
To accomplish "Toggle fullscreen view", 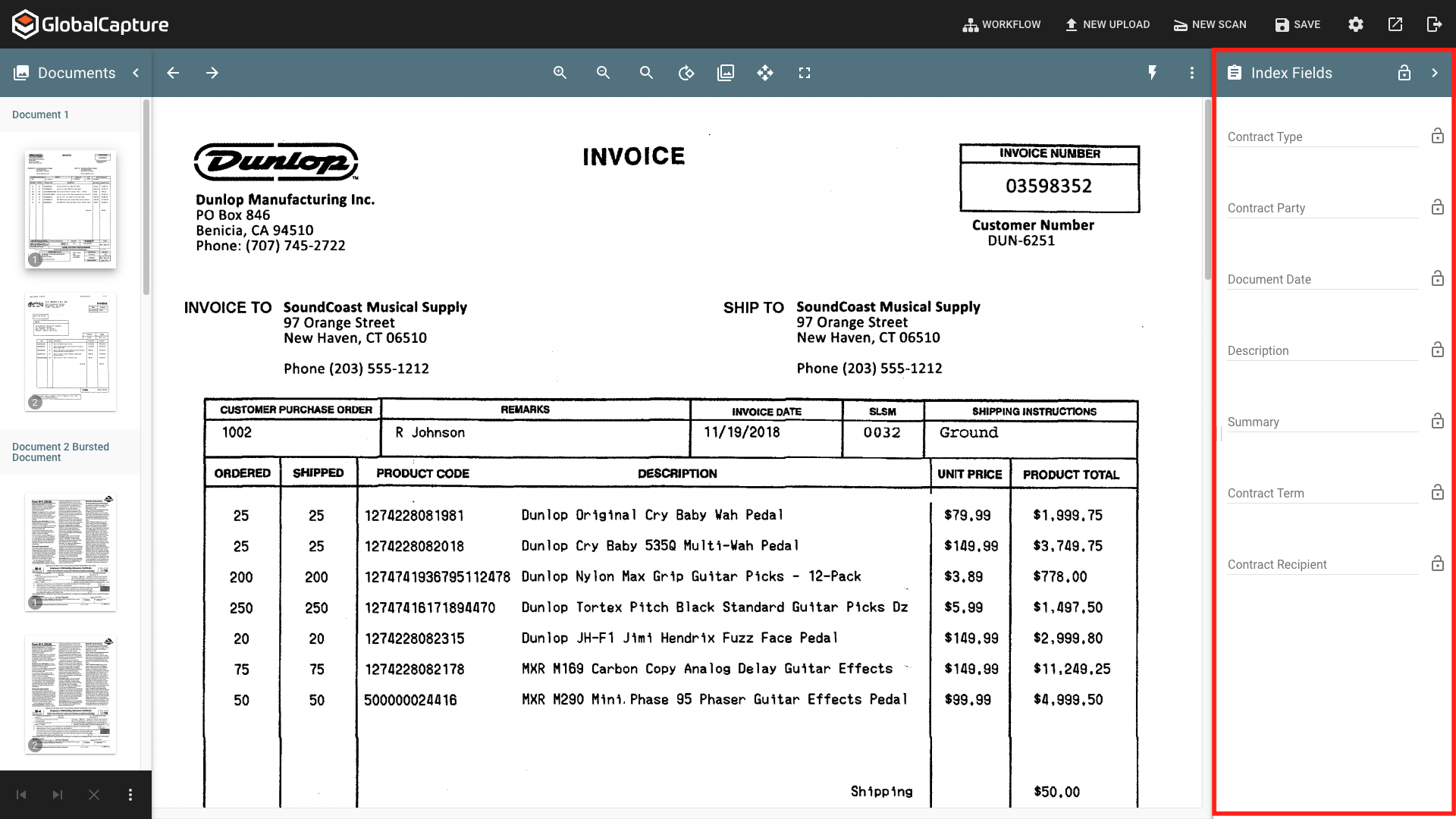I will coord(805,73).
